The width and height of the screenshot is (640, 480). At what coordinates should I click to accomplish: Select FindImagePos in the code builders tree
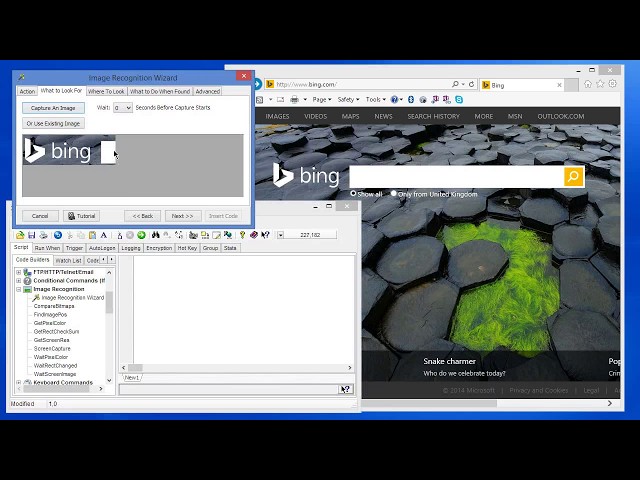click(x=50, y=315)
